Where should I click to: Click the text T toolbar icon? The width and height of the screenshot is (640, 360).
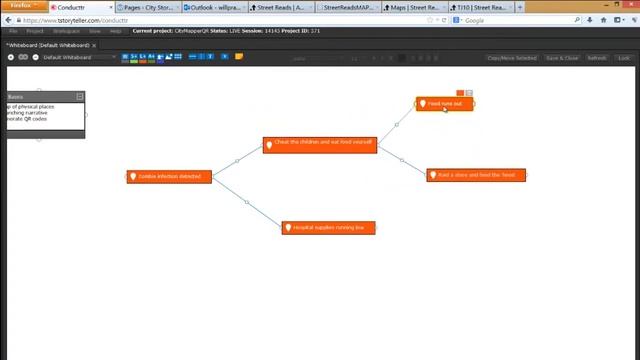click(x=210, y=57)
